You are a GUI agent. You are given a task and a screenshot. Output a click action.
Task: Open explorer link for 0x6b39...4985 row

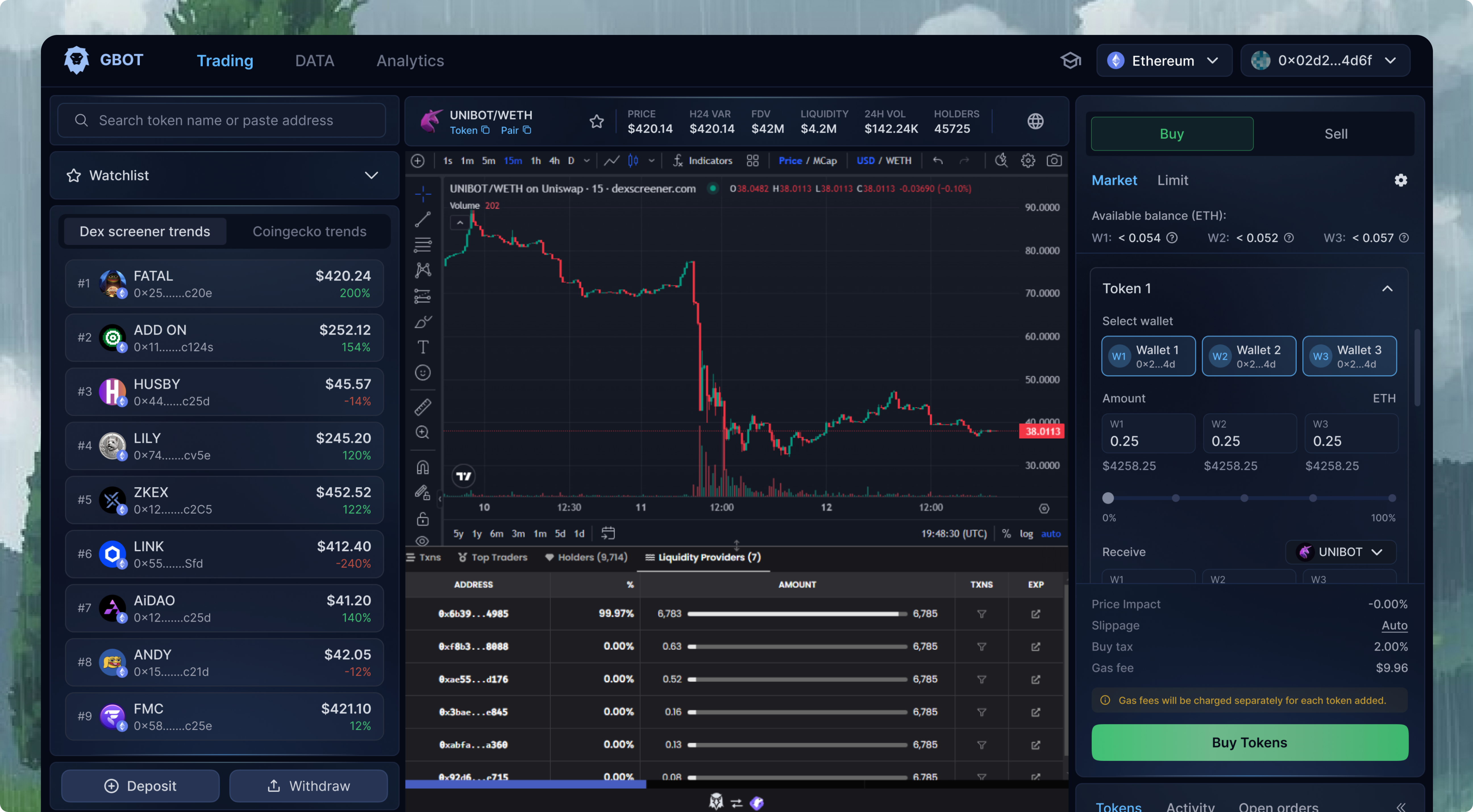(1035, 614)
